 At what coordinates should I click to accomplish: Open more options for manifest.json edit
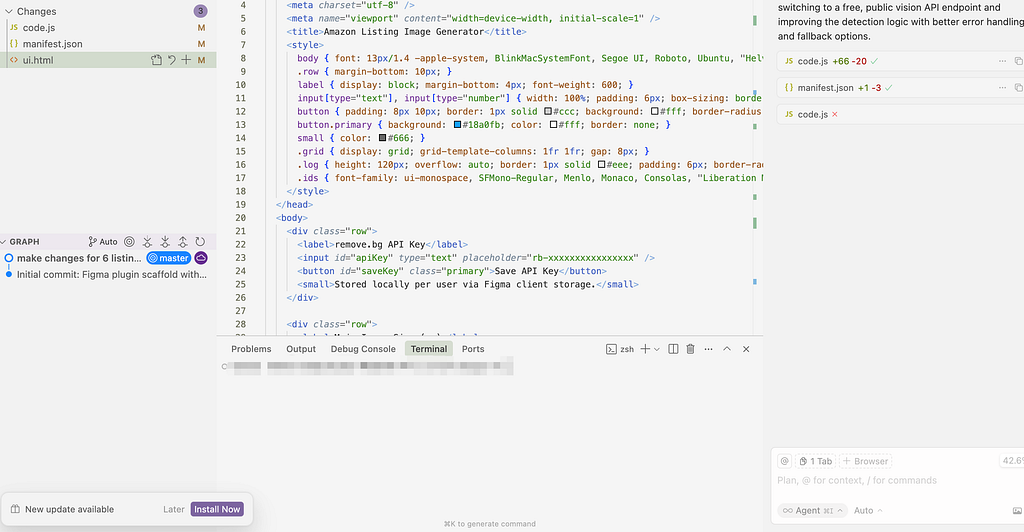click(x=1002, y=87)
